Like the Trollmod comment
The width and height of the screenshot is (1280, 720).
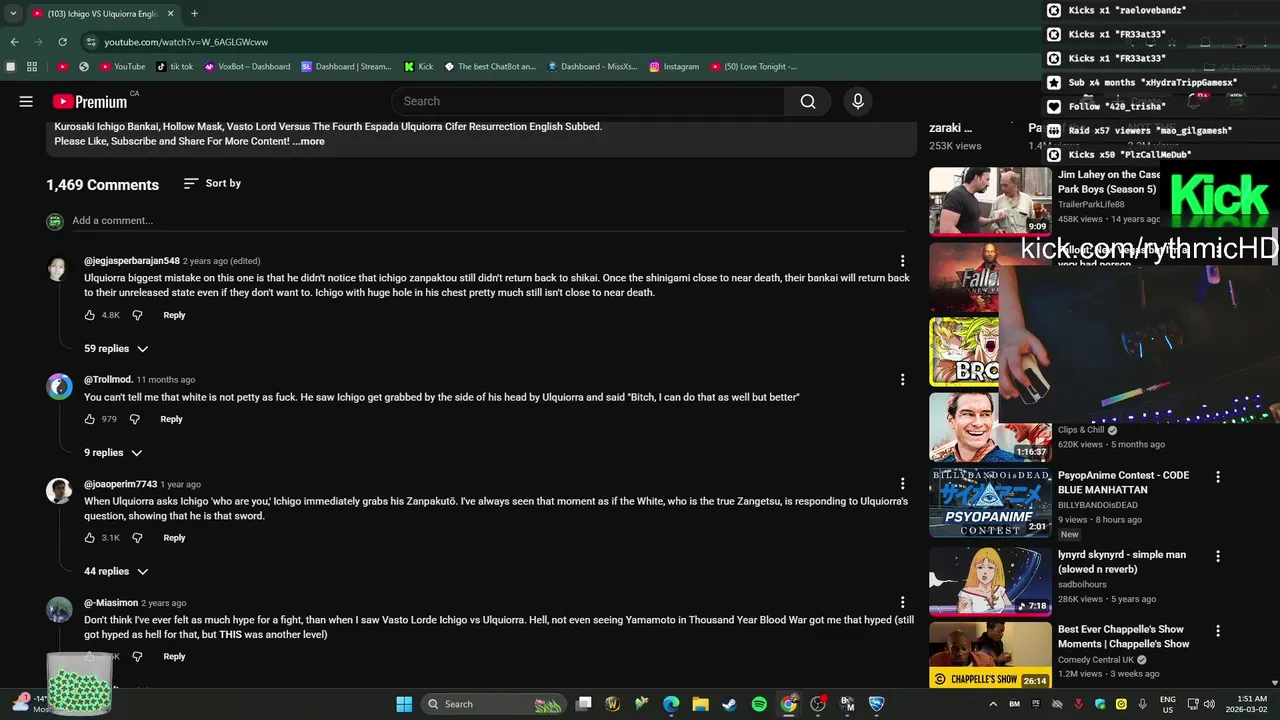[x=90, y=419]
